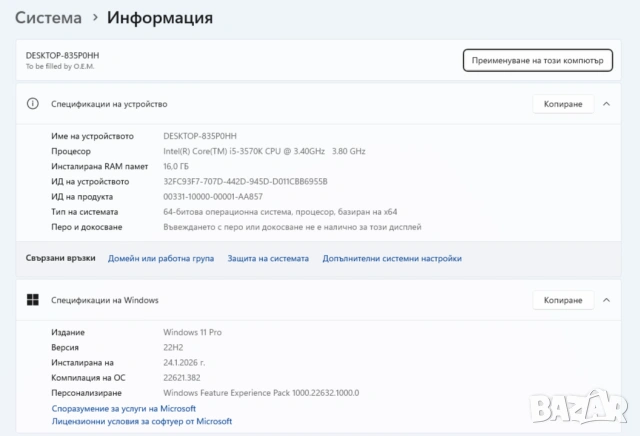640x436 pixels.
Task: Click the 64-битова операционна система value
Action: point(280,211)
